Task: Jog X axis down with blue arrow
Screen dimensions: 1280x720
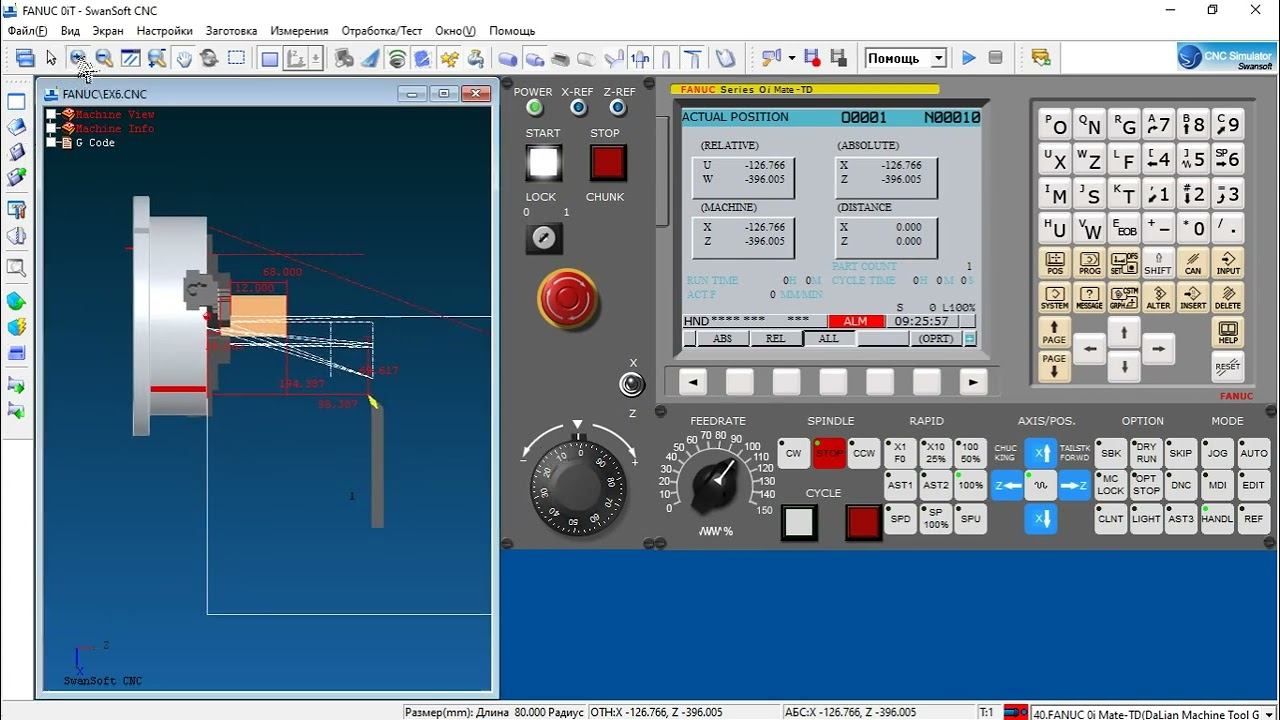Action: pyautogui.click(x=1041, y=519)
